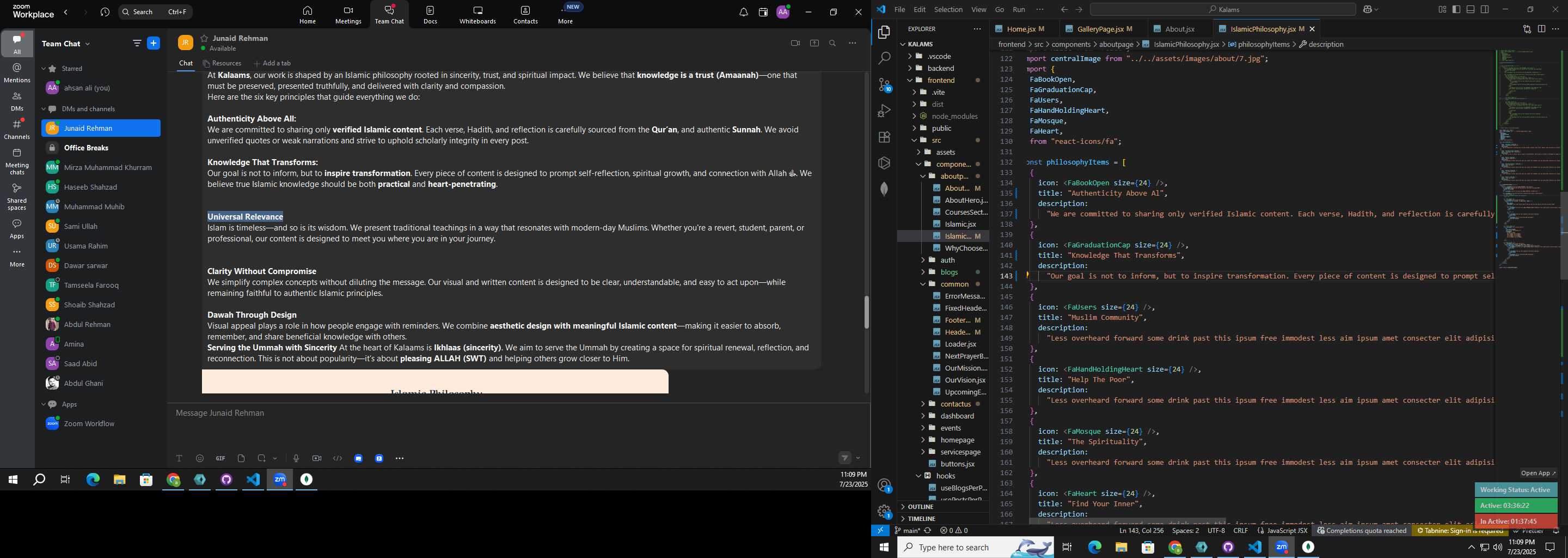
Task: Toggle VS Code secondary sidebar layout
Action: tap(1485, 9)
